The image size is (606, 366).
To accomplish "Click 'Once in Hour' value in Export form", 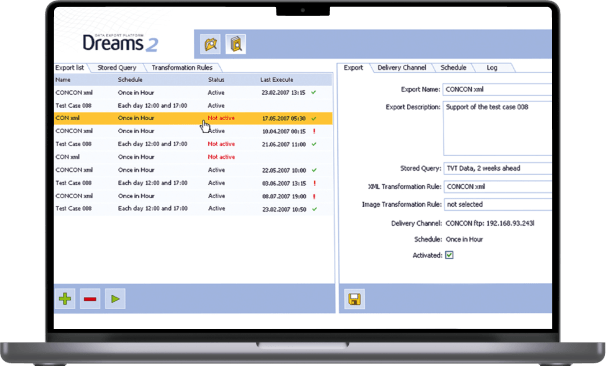I will click(464, 239).
